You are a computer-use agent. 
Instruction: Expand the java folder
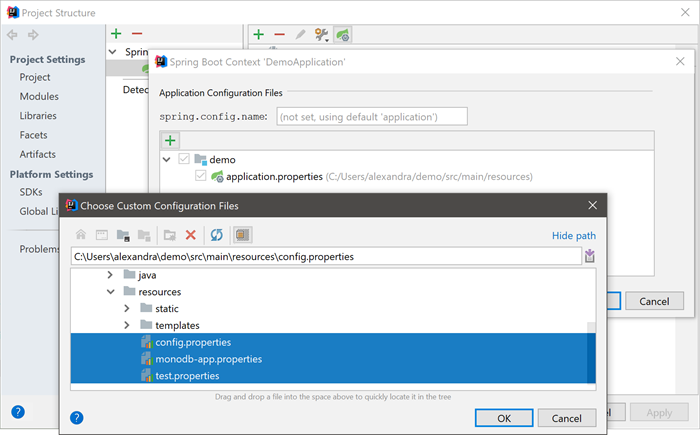pyautogui.click(x=110, y=275)
